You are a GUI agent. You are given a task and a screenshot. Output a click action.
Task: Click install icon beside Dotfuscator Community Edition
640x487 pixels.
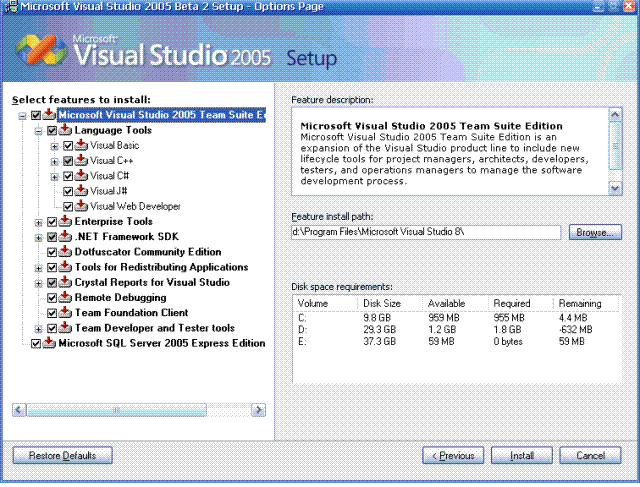pos(65,251)
